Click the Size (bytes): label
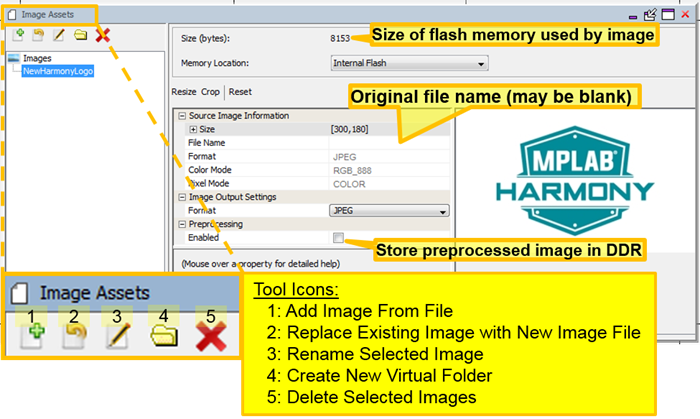Screen dimensions: 700x419 (x=205, y=38)
